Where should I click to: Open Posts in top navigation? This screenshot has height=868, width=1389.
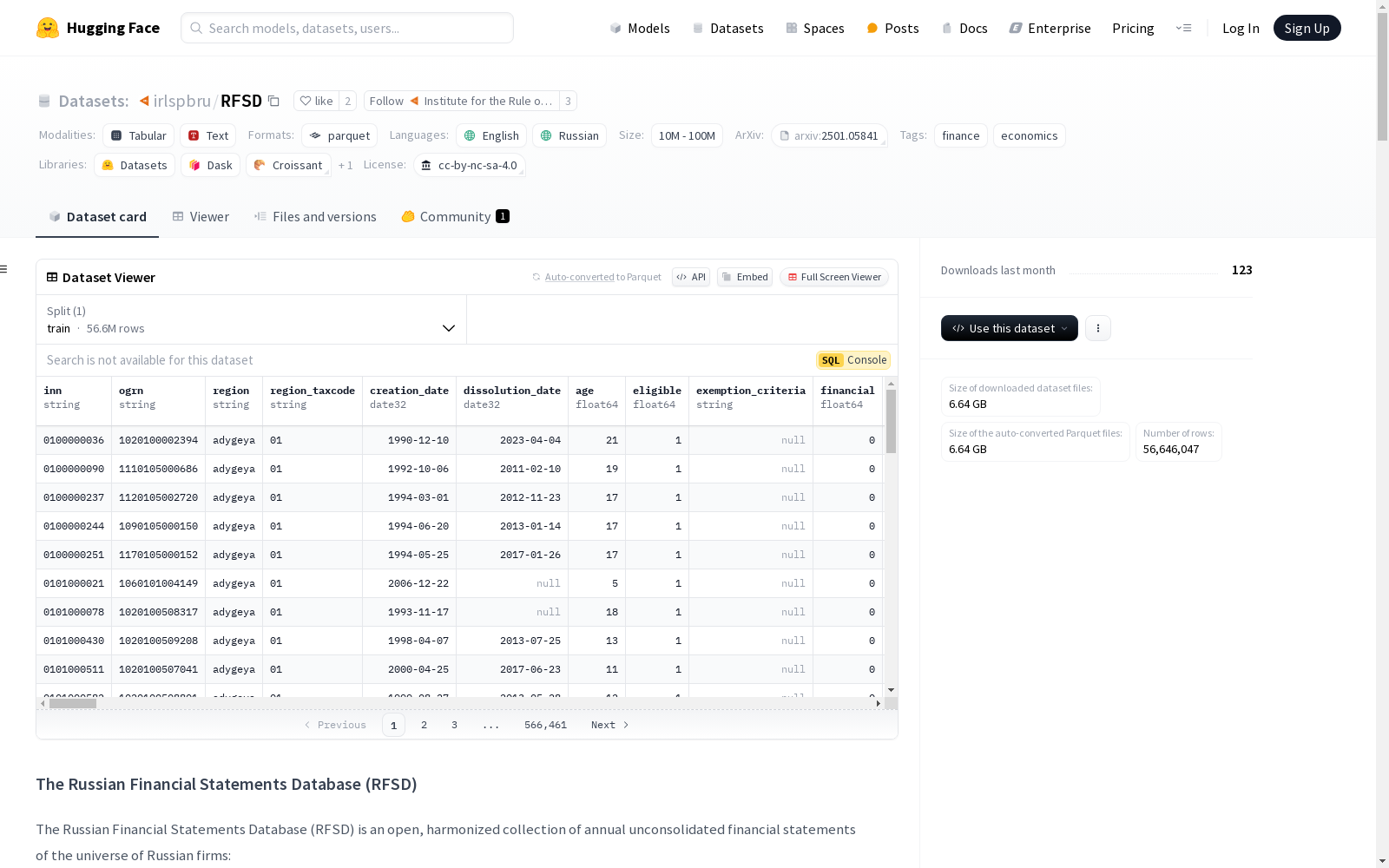pos(892,28)
